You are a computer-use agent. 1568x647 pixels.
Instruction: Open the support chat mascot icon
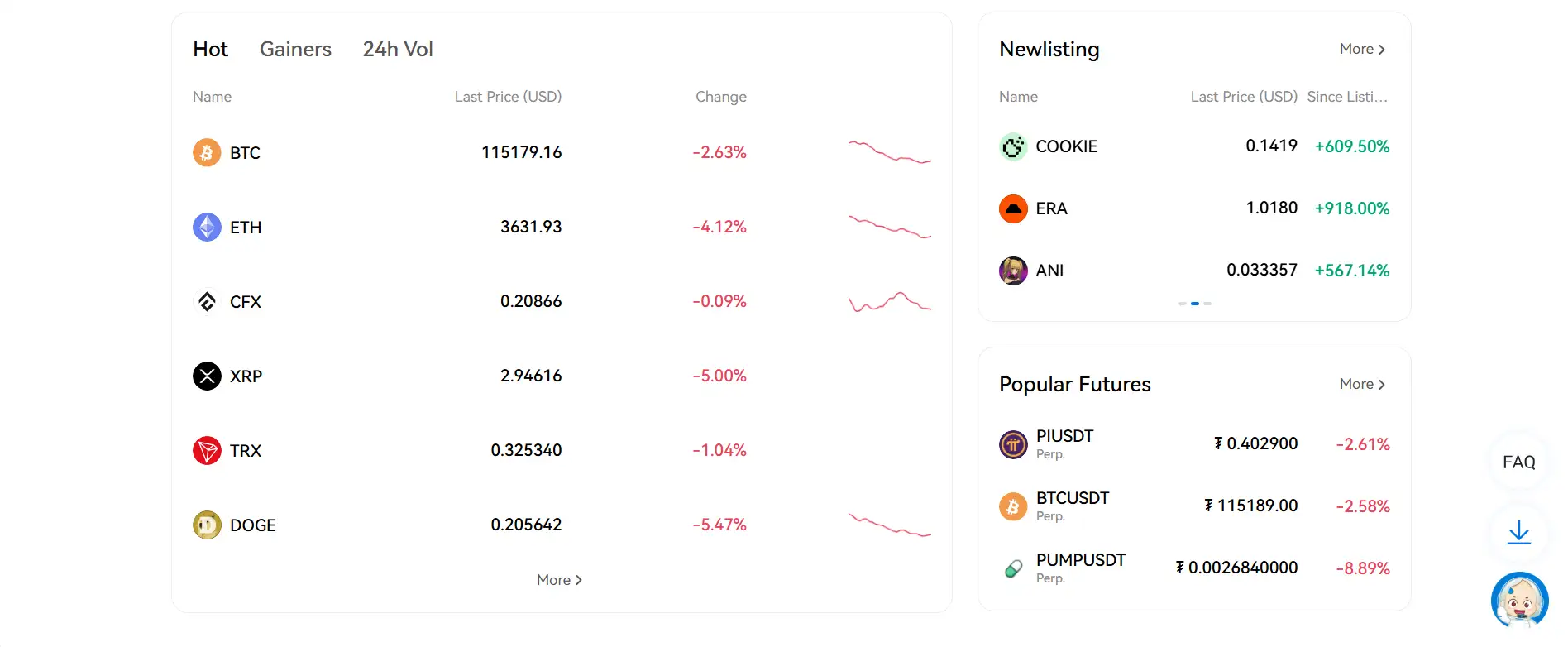click(1519, 600)
